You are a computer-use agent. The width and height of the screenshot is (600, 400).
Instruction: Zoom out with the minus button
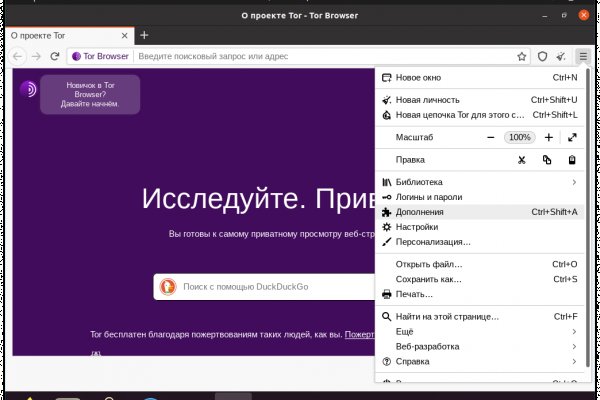click(x=491, y=137)
